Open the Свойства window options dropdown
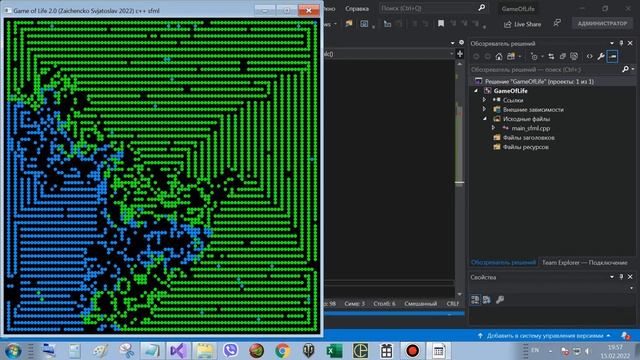This screenshot has width=640, height=360. (x=612, y=277)
